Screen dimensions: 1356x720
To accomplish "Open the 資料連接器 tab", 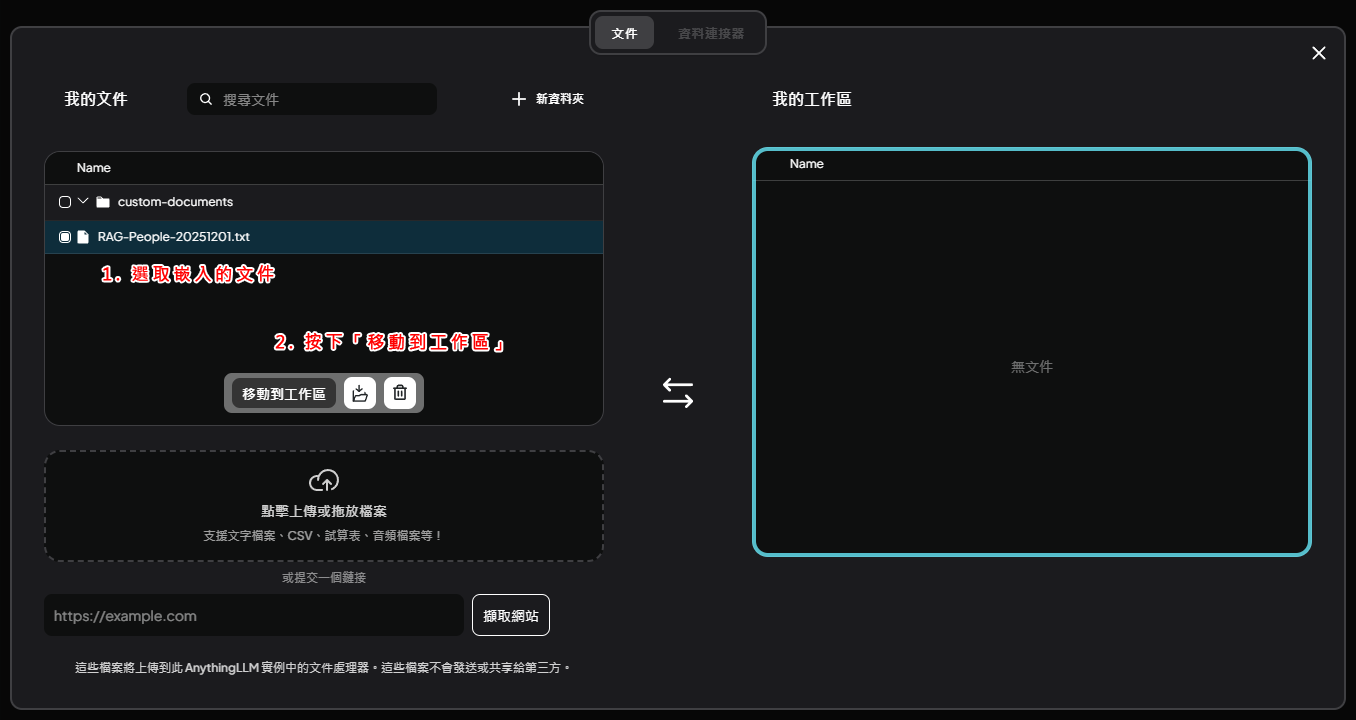I will [711, 33].
